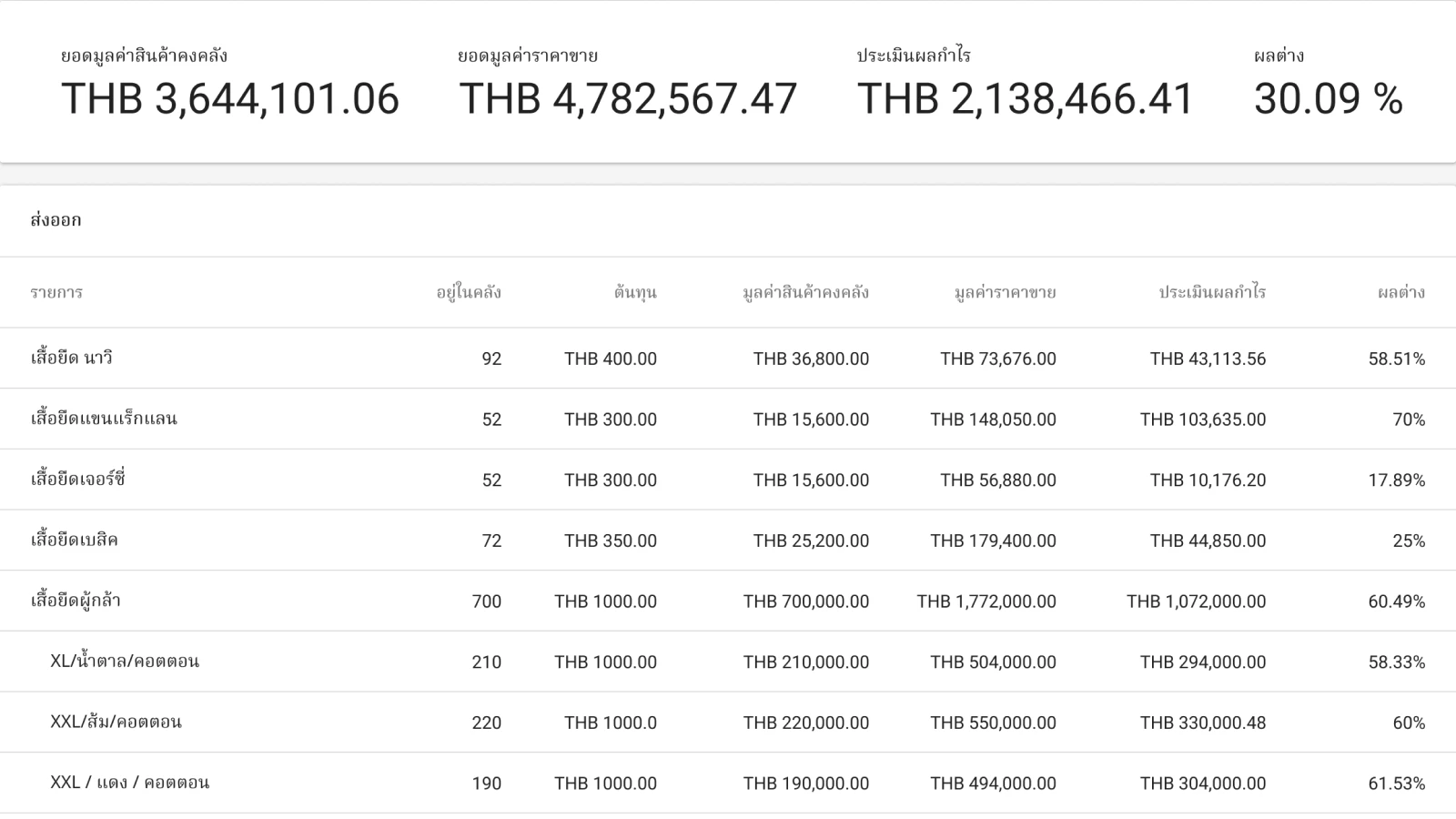Click the retail value total THB 4,782,567.47
The width and height of the screenshot is (1456, 819).
[x=628, y=98]
